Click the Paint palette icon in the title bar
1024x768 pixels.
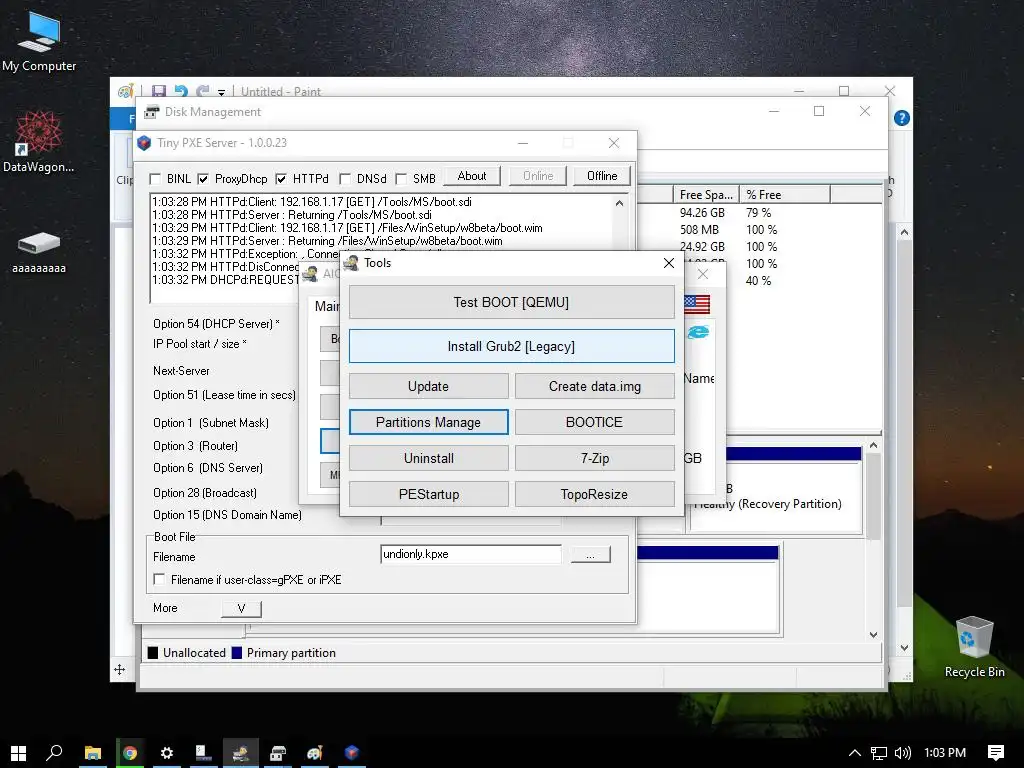pos(125,91)
